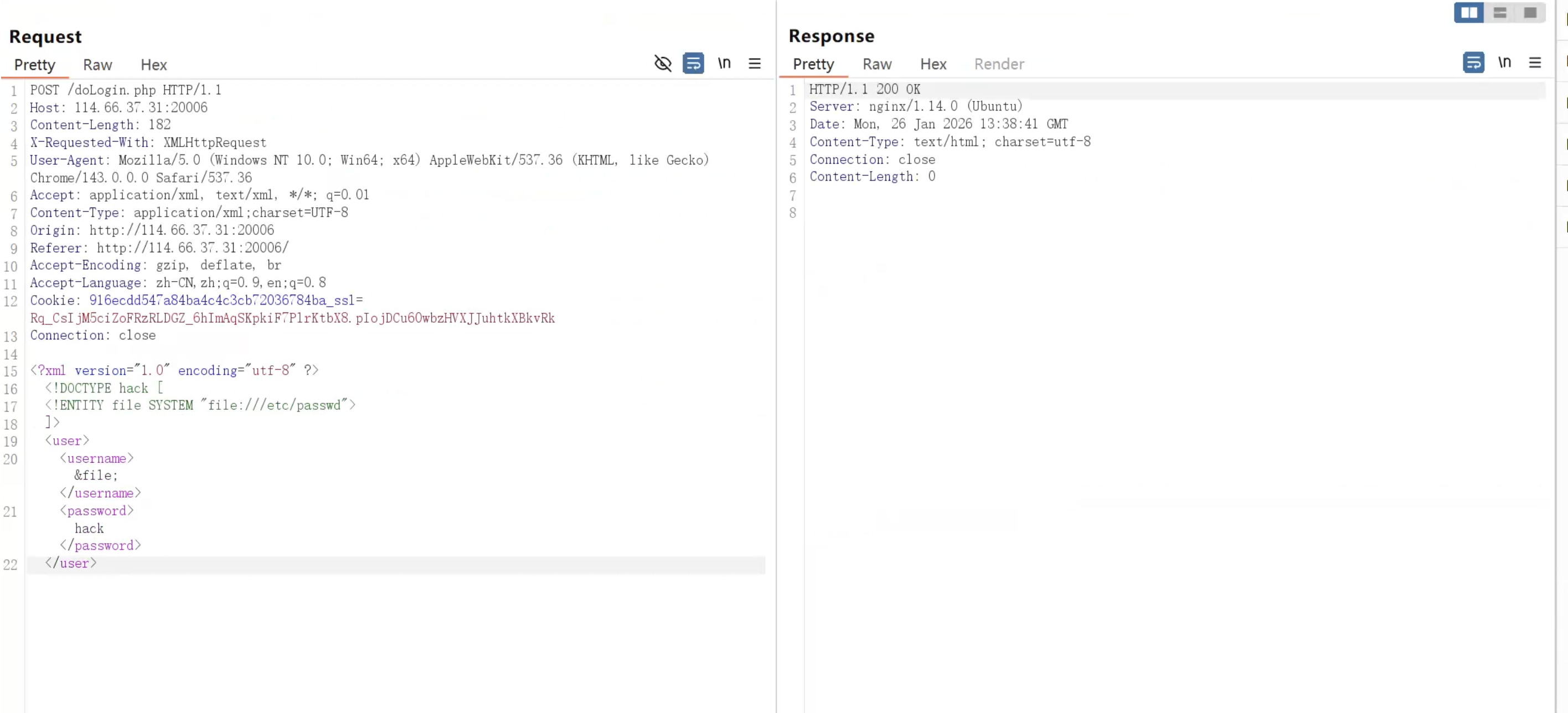
Task: Click the POST /doLogin.php request line
Action: click(x=125, y=90)
